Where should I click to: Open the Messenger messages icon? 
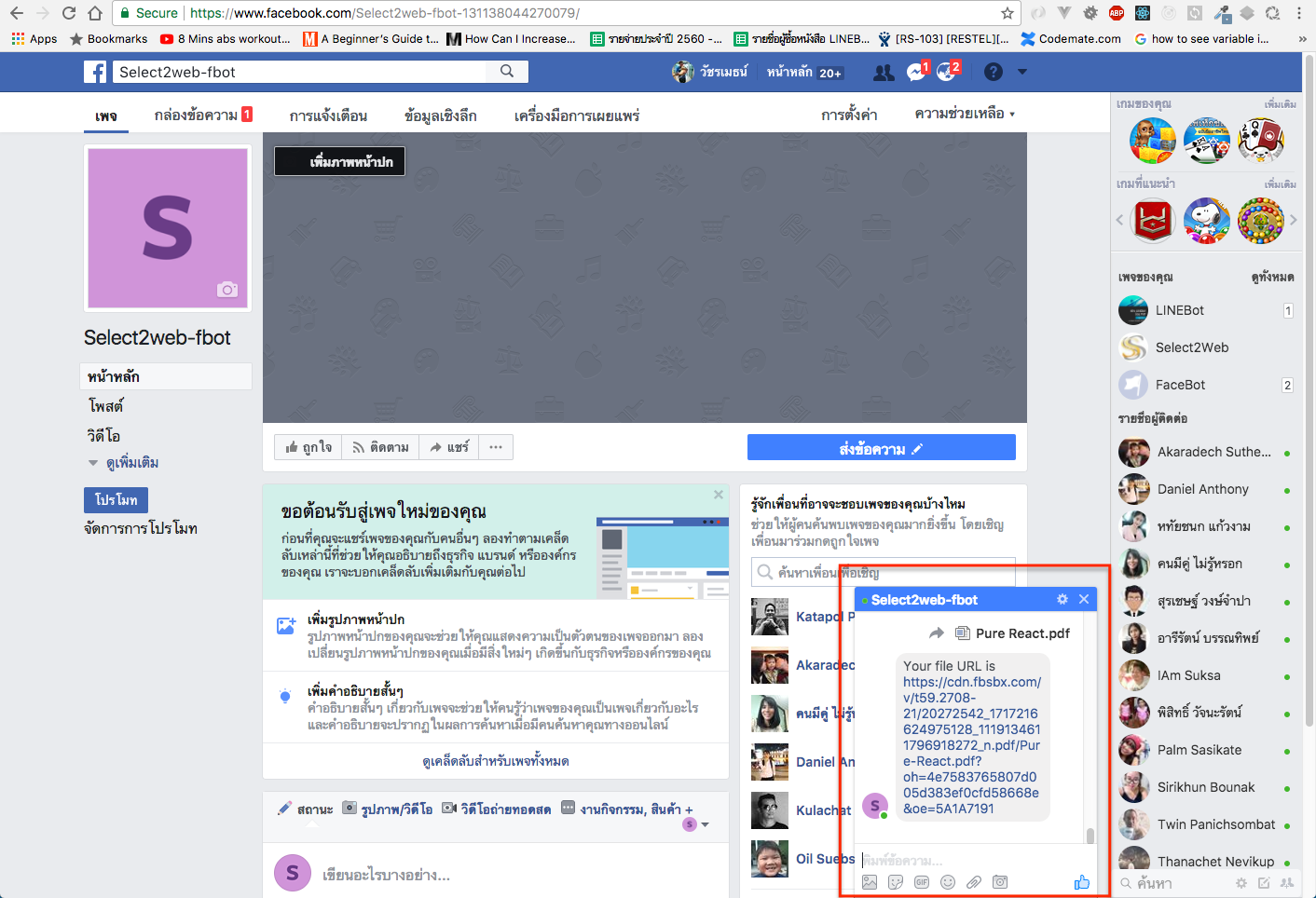916,72
